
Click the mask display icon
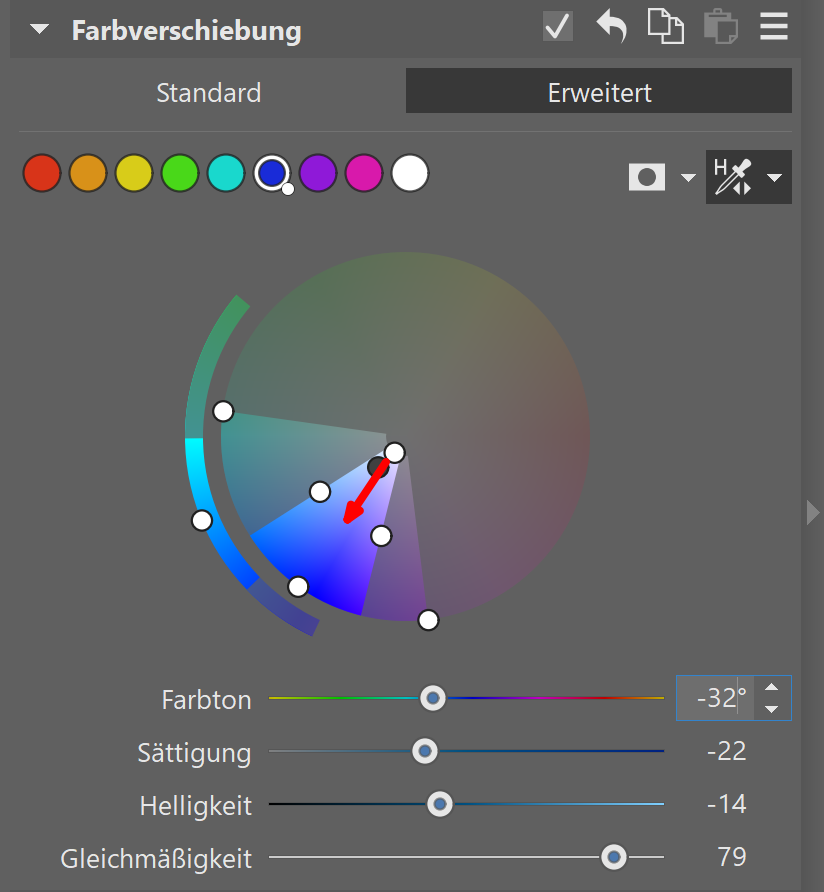click(x=647, y=178)
